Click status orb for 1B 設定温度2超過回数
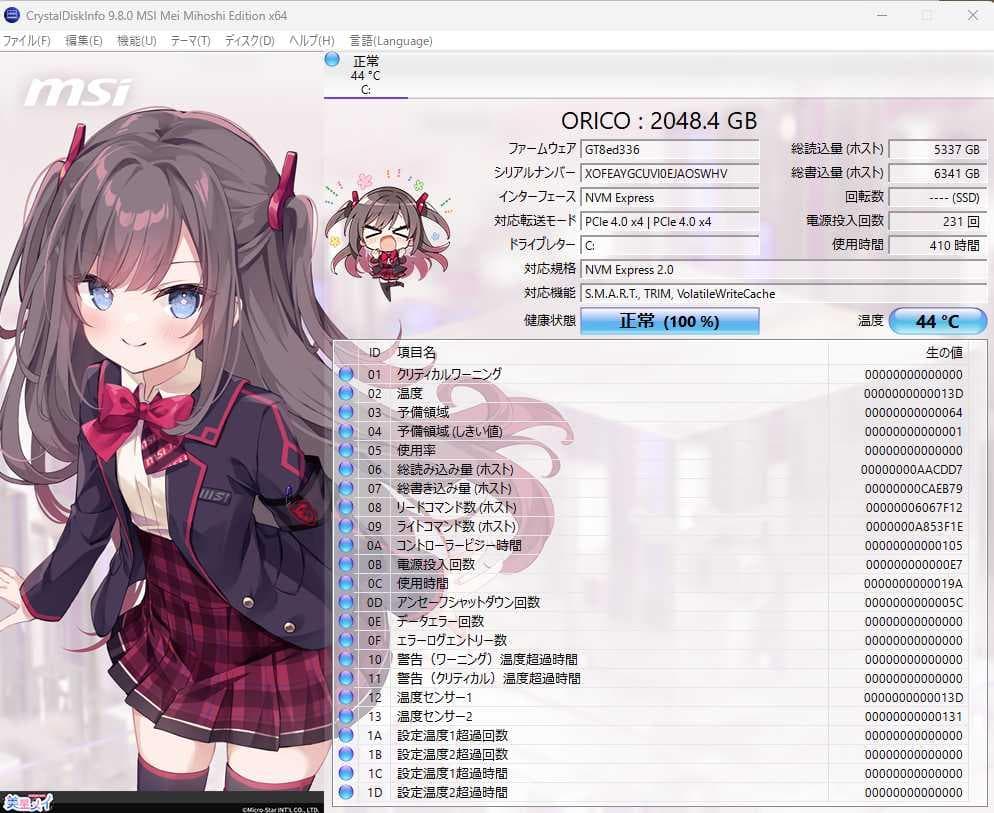This screenshot has height=813, width=994. 346,755
